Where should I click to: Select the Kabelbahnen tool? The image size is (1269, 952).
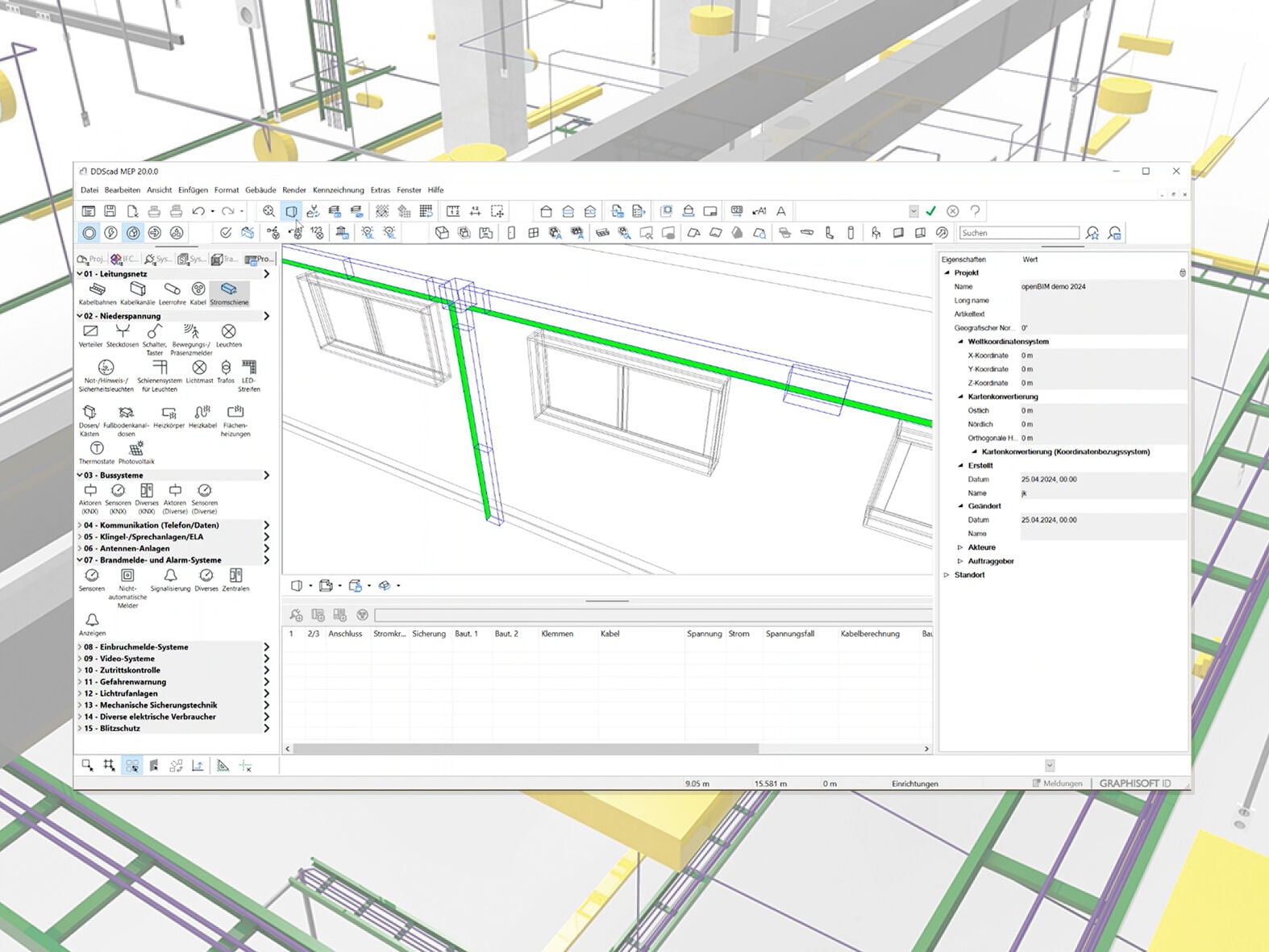coord(97,290)
